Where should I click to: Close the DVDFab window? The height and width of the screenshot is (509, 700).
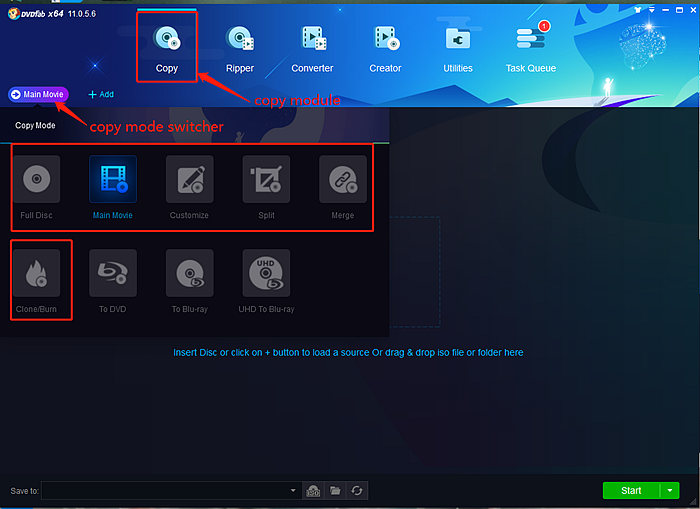(693, 10)
